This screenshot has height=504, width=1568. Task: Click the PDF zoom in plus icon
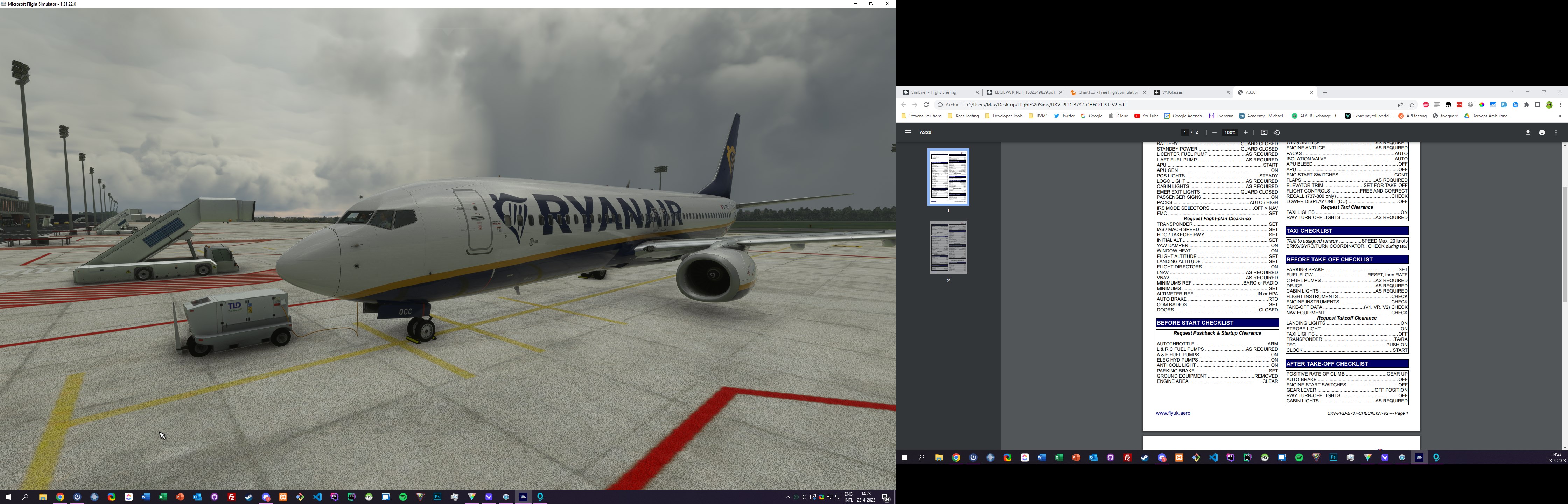(1245, 132)
